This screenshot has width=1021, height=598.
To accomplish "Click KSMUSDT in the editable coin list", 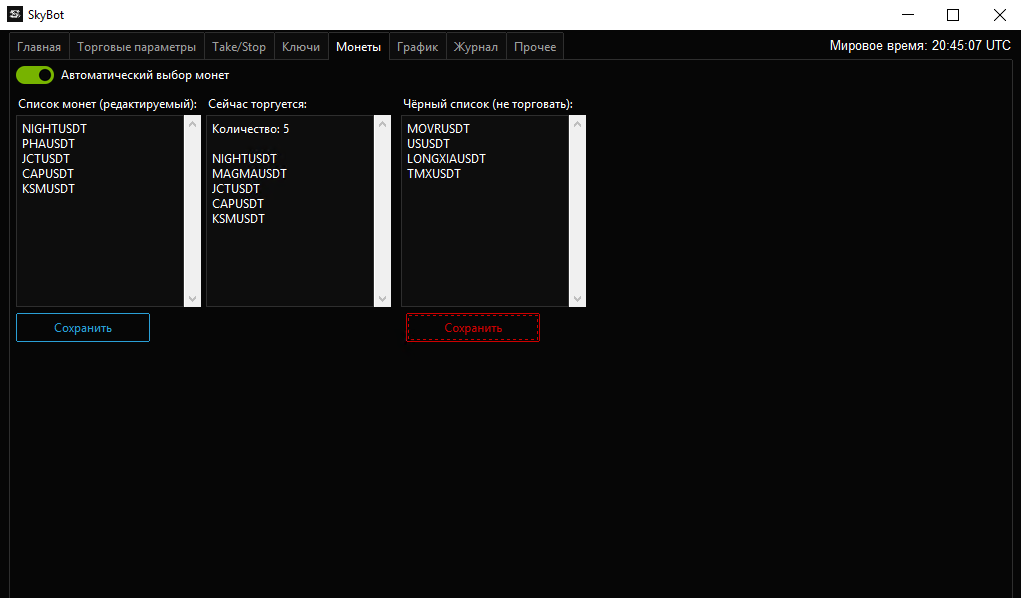I will point(48,189).
